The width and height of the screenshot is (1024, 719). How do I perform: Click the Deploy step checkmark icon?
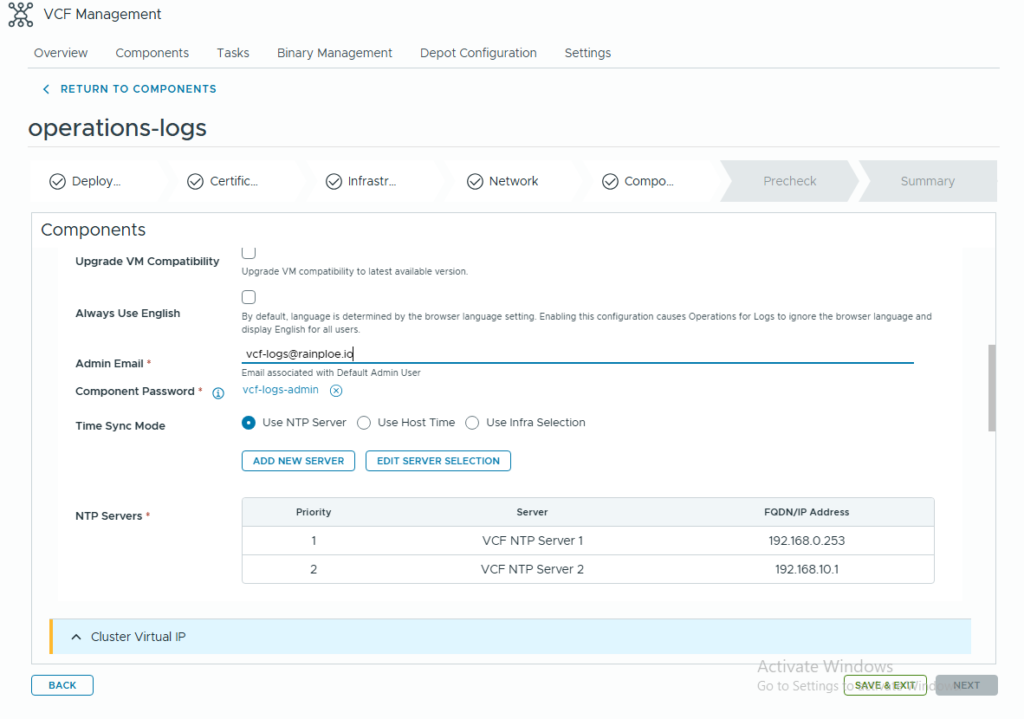tap(57, 181)
